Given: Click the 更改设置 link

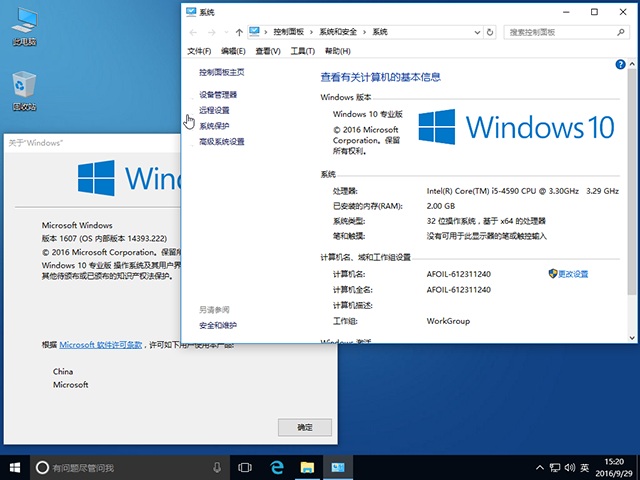Looking at the screenshot, I should point(573,274).
